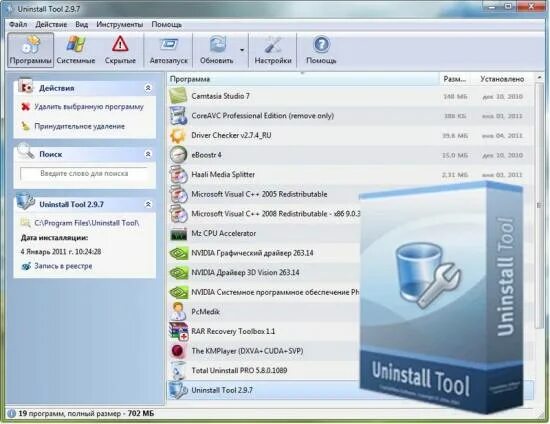Screen dimensions: 550x424
Task: Open the Файл menu
Action: 18,25
